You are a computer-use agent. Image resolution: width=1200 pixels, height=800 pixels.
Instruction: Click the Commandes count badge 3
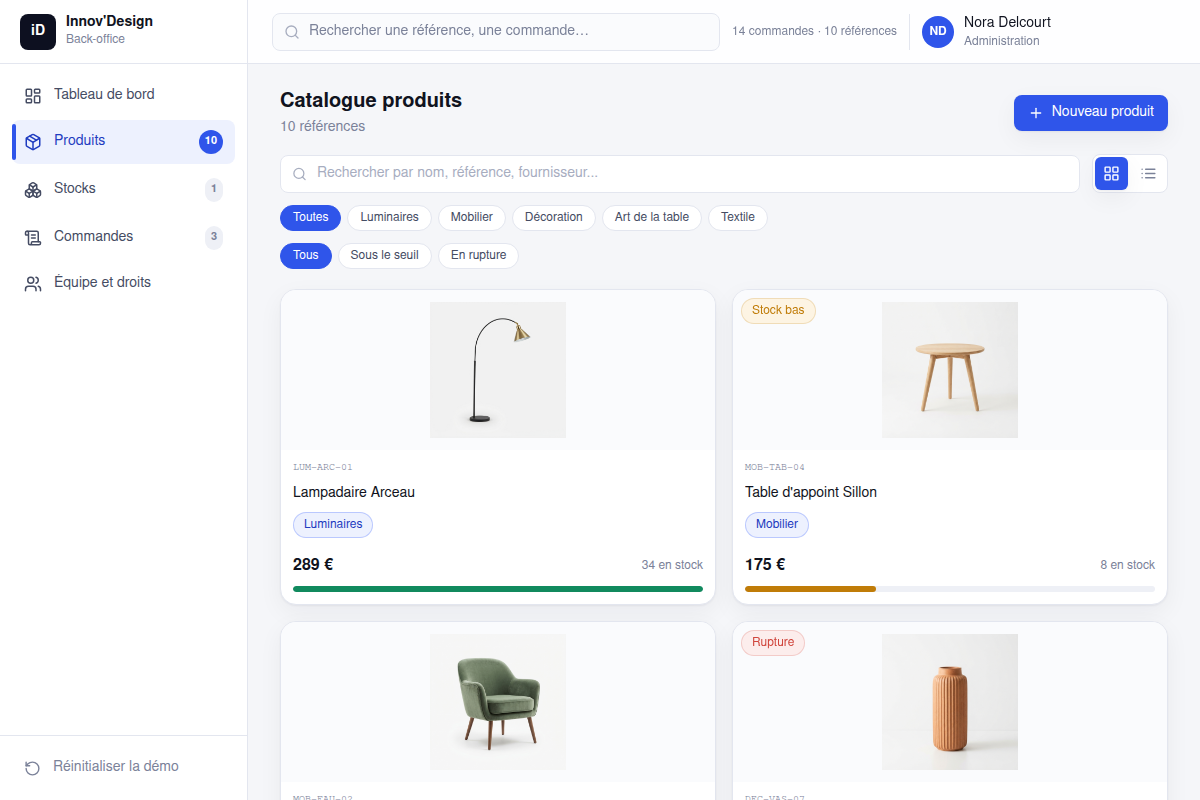[213, 237]
